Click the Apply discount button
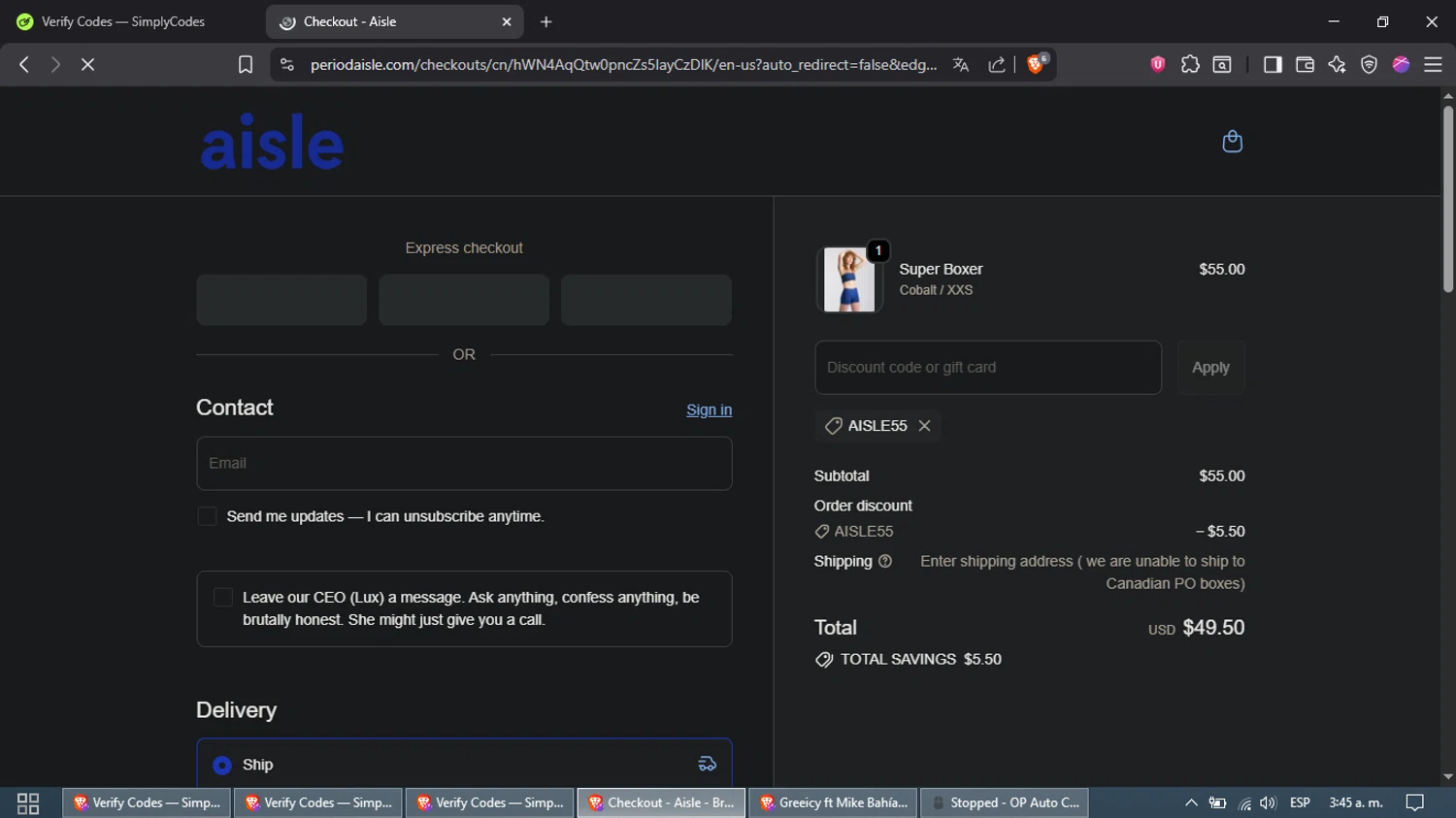The width and height of the screenshot is (1456, 818). [x=1210, y=368]
